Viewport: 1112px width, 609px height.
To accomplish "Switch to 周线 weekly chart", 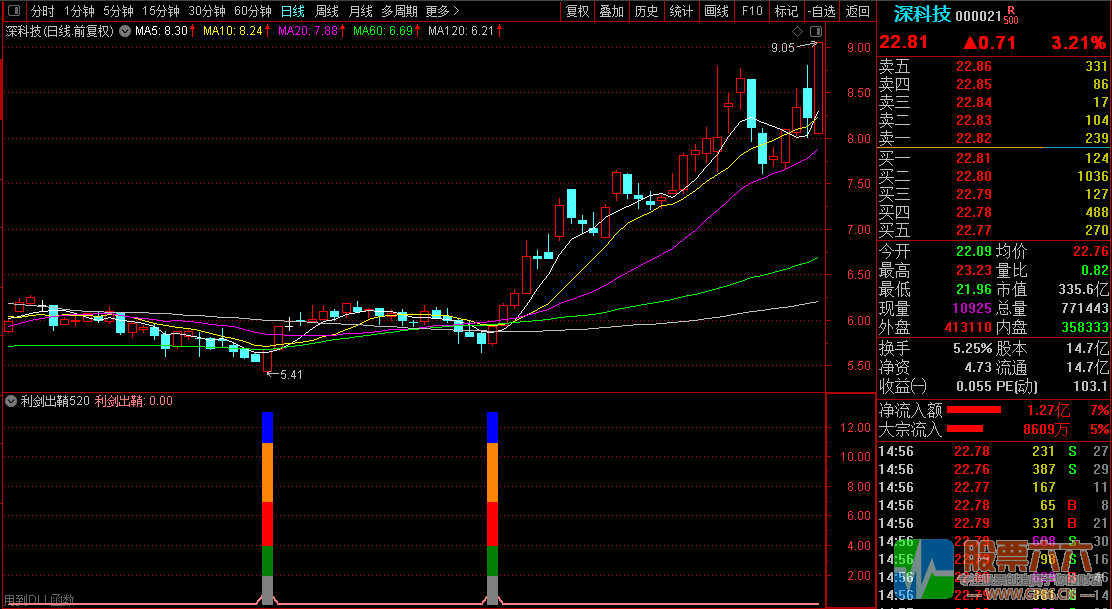I will 326,12.
